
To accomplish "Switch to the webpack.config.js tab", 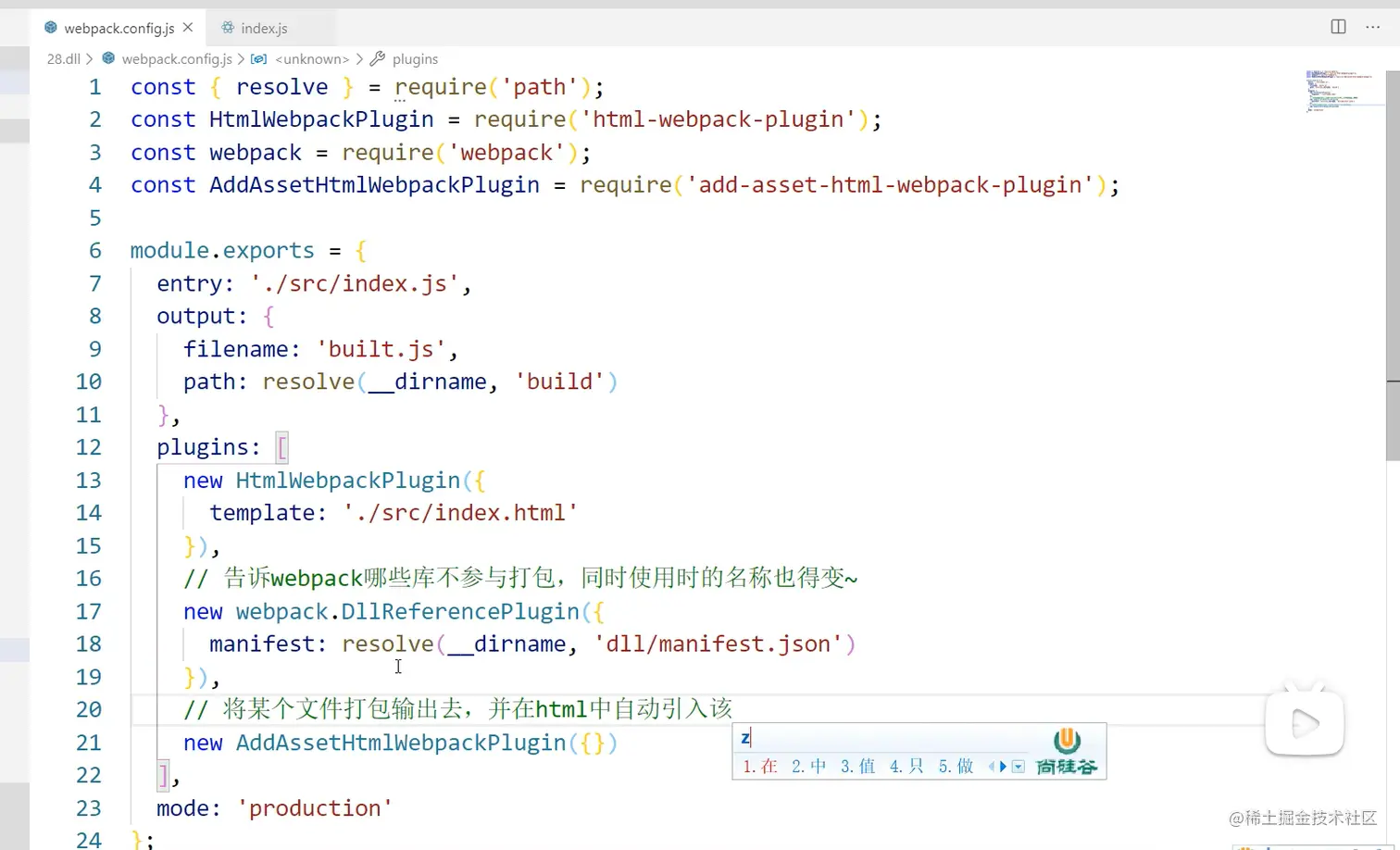I will pos(119,28).
